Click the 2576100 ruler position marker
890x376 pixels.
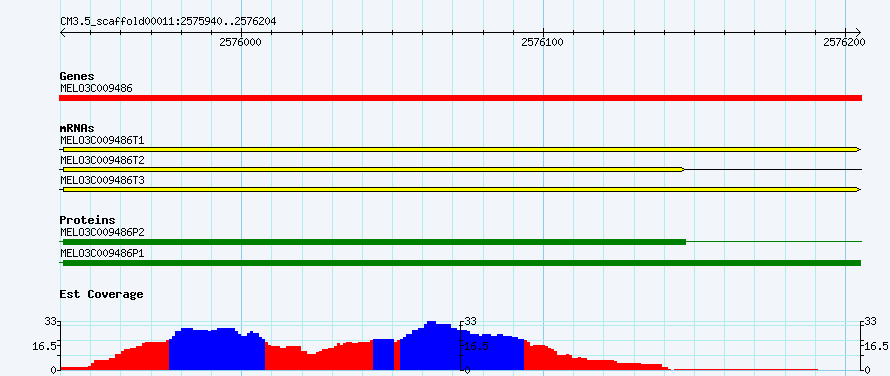542,42
